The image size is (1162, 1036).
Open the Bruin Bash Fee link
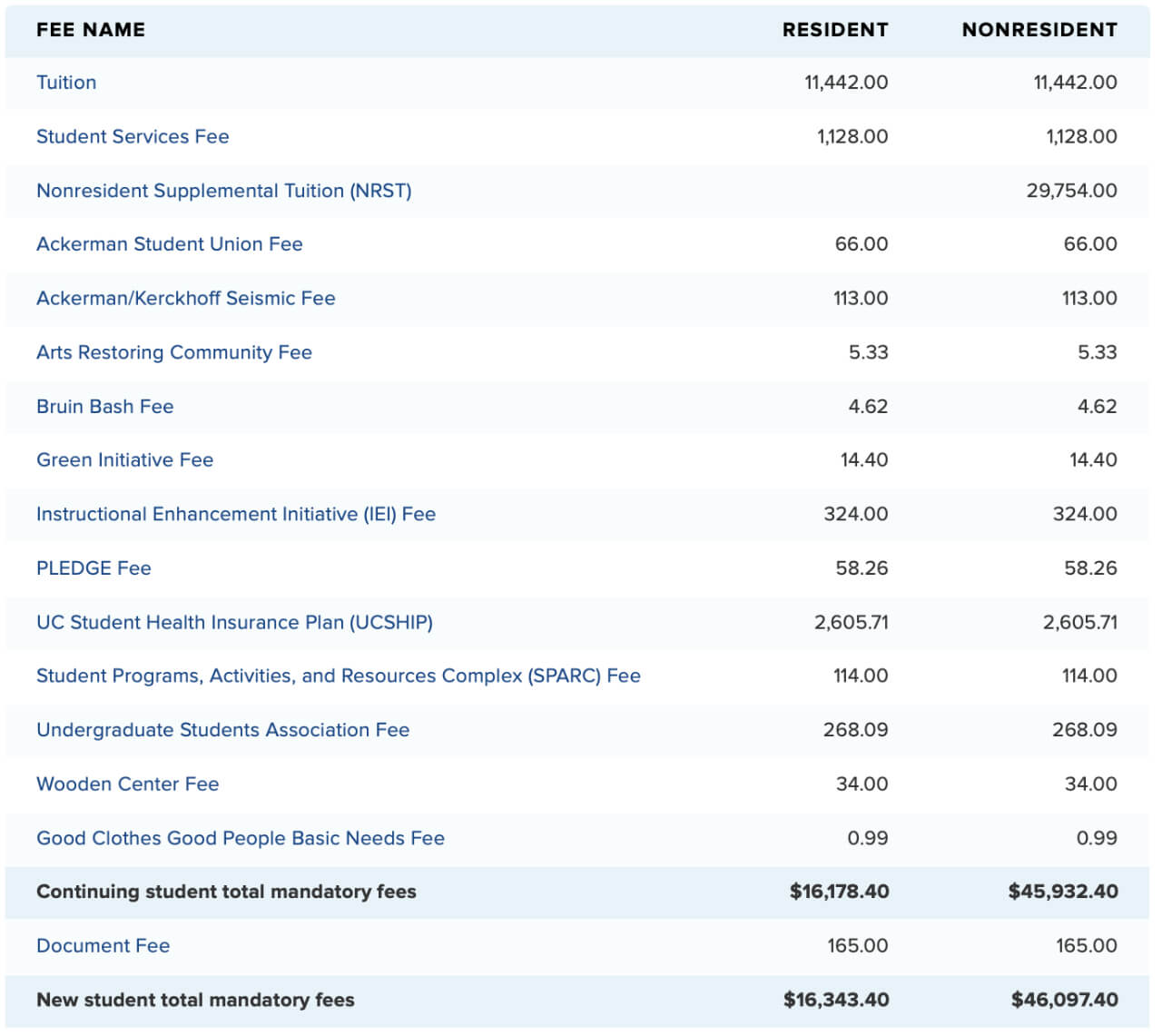105,407
